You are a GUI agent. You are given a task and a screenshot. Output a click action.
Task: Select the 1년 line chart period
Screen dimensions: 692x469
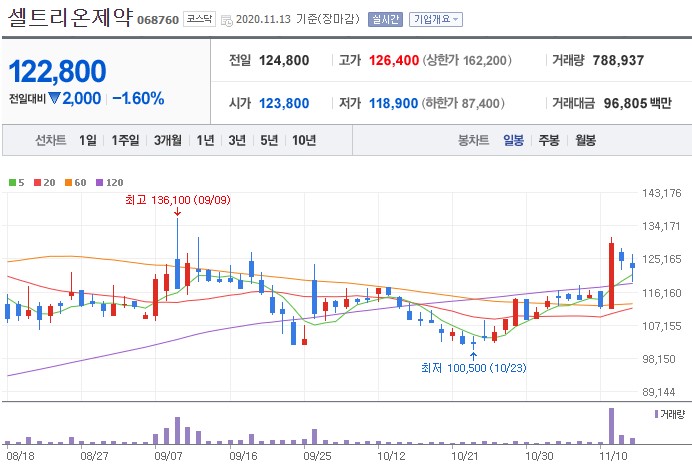[205, 140]
